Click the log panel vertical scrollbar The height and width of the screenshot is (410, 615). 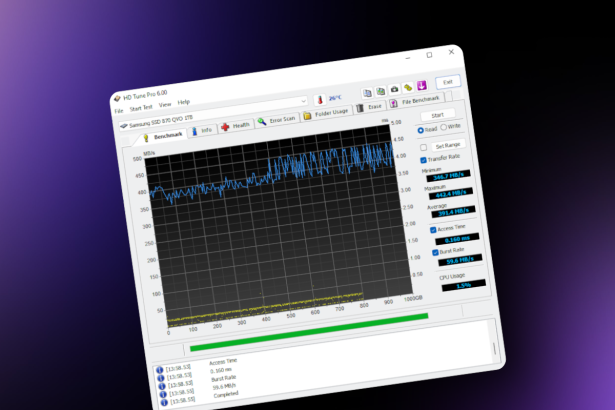(495, 348)
